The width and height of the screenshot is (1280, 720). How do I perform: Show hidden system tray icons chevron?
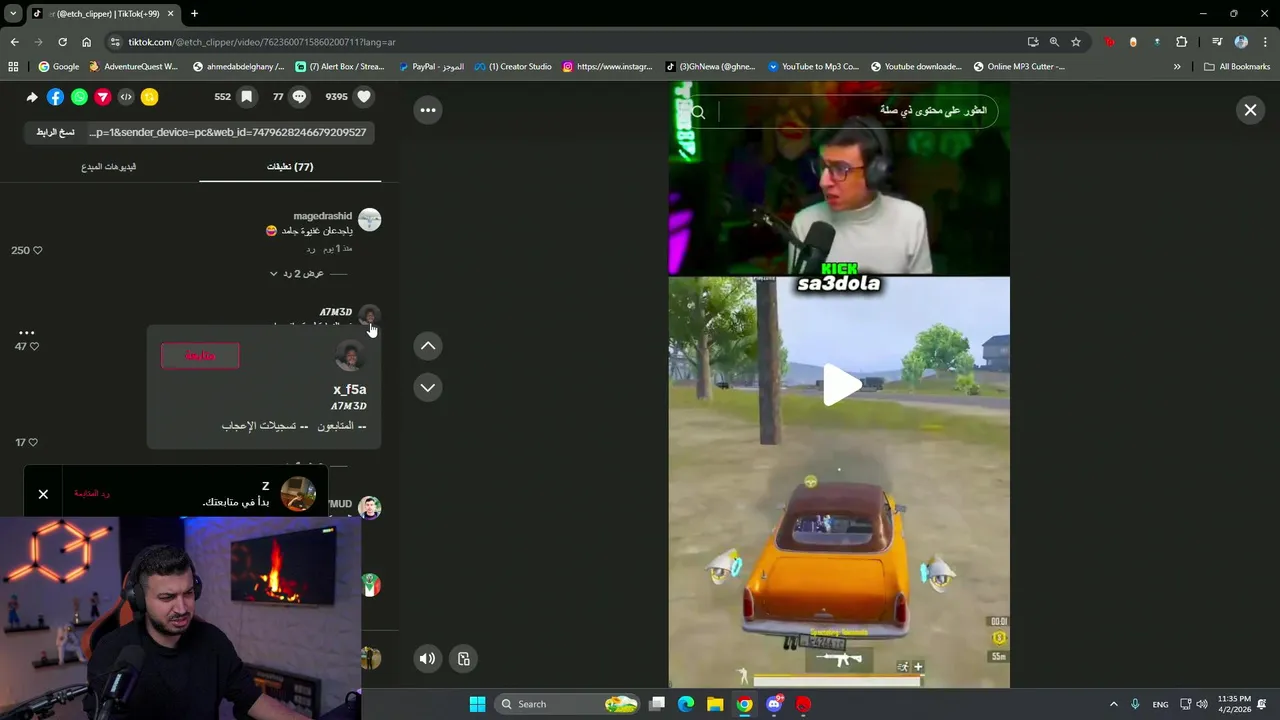1113,704
